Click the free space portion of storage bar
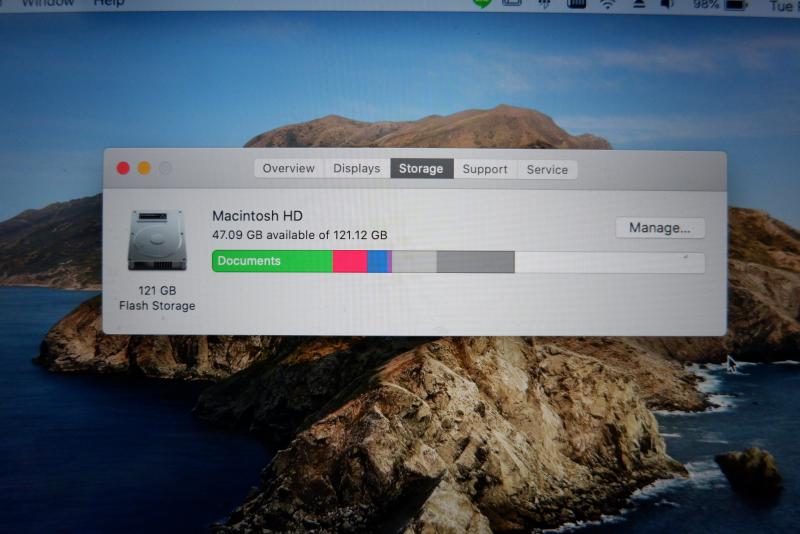The width and height of the screenshot is (800, 534). 610,263
